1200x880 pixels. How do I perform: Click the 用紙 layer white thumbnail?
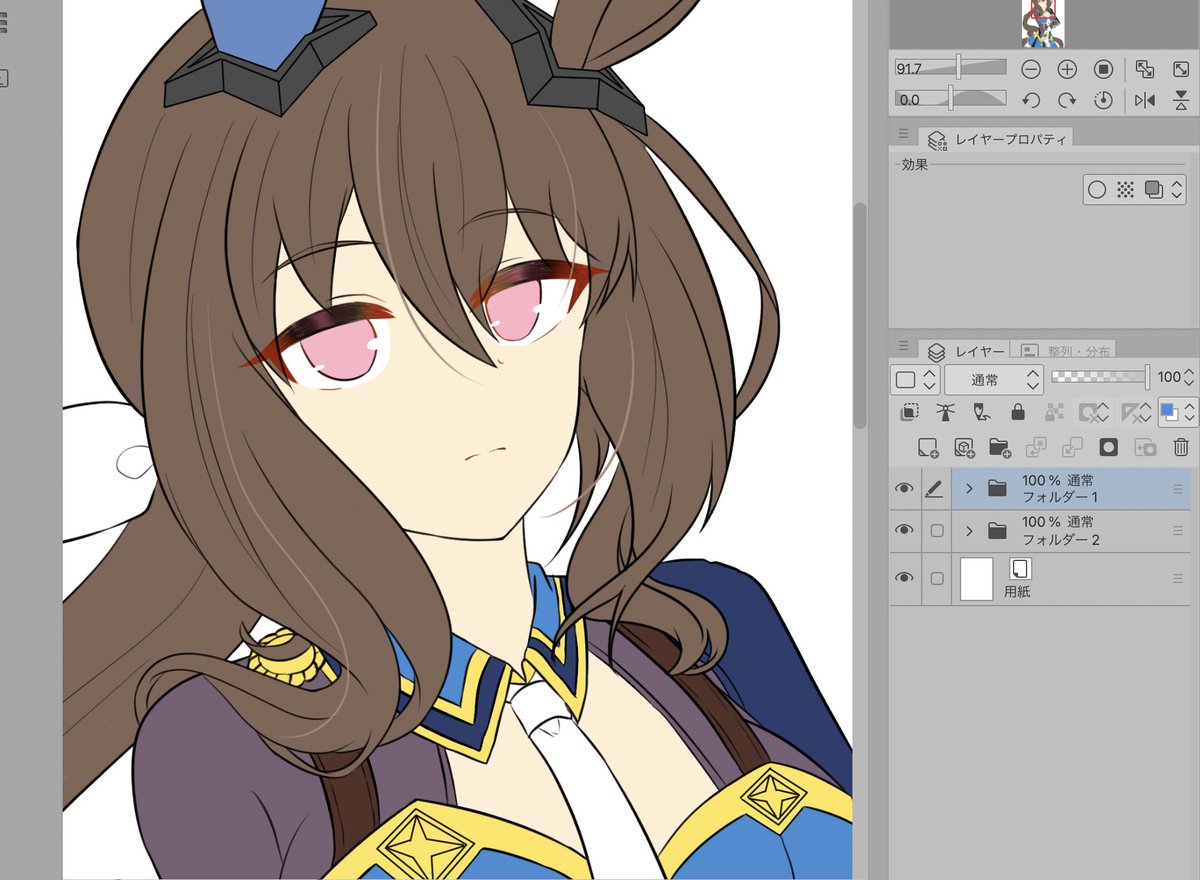(976, 579)
